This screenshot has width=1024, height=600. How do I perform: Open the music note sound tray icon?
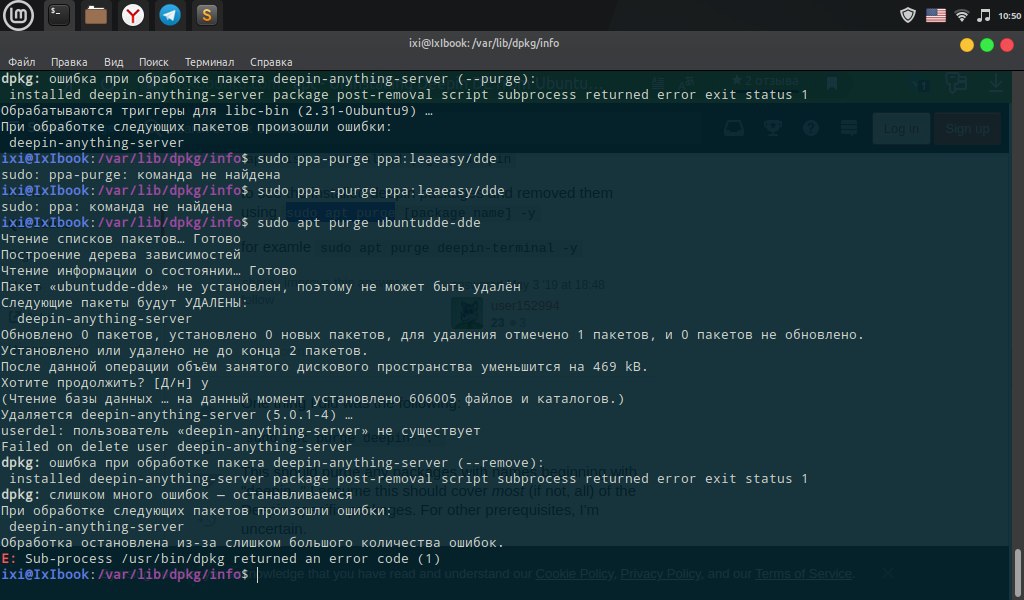coord(984,15)
